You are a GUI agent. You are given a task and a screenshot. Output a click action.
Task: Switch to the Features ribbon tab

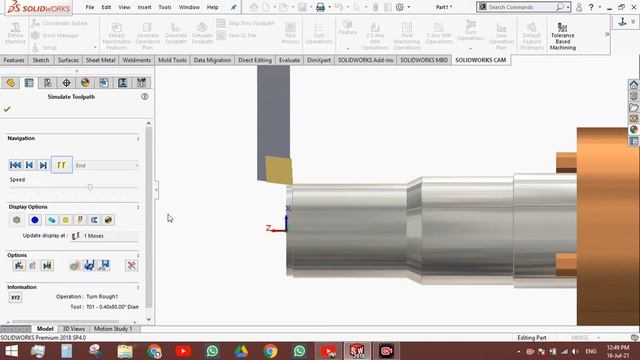[x=14, y=60]
